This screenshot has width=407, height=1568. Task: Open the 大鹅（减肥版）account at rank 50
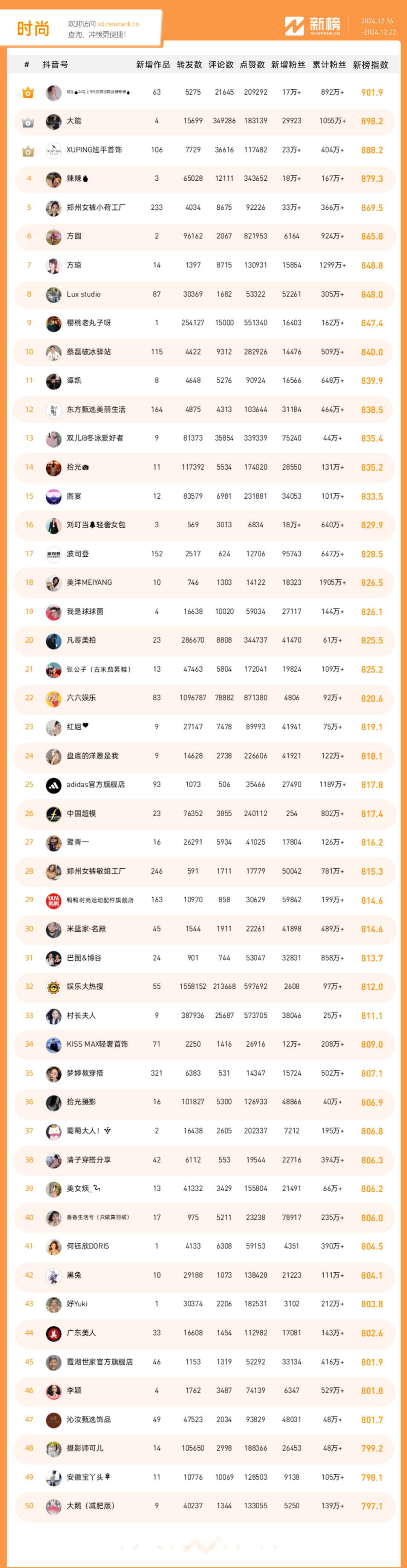click(x=91, y=1506)
